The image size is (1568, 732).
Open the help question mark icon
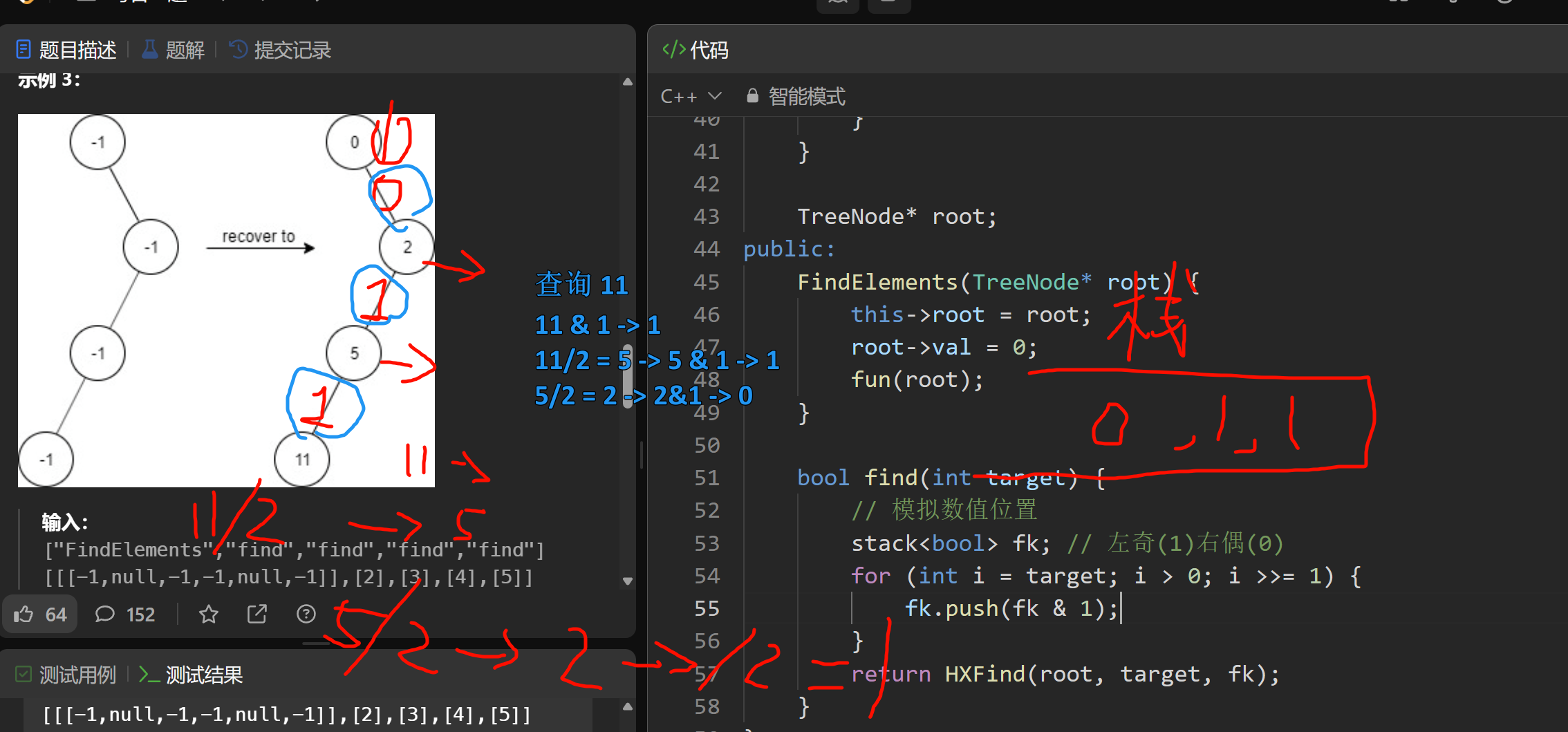coord(306,614)
